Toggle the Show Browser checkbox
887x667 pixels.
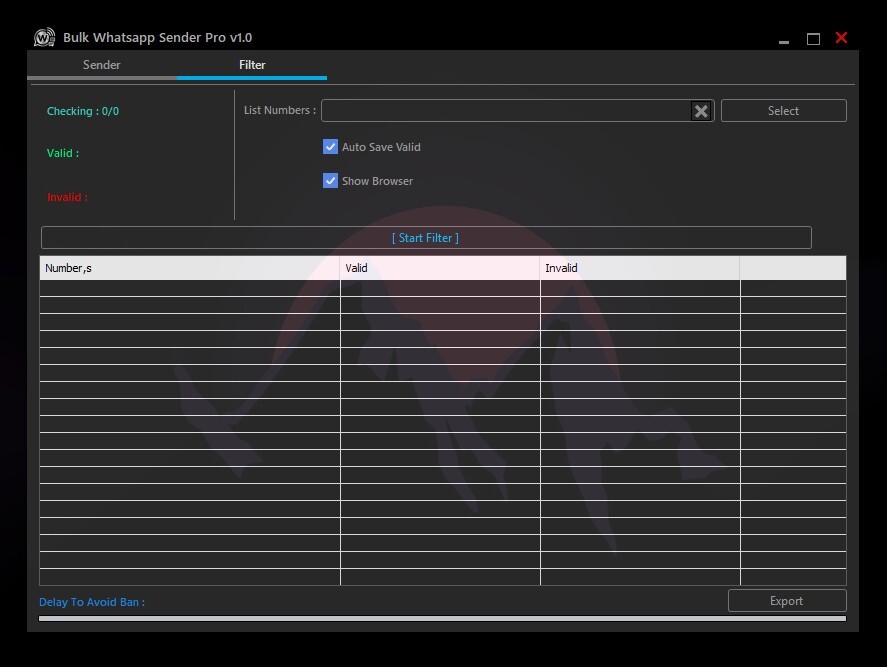(x=330, y=180)
